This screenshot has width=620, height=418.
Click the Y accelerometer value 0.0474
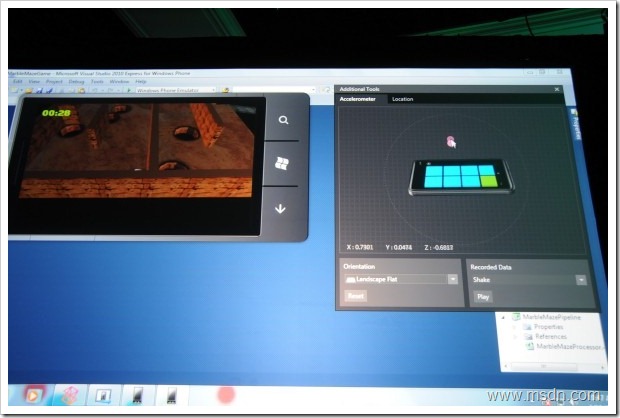click(x=399, y=248)
